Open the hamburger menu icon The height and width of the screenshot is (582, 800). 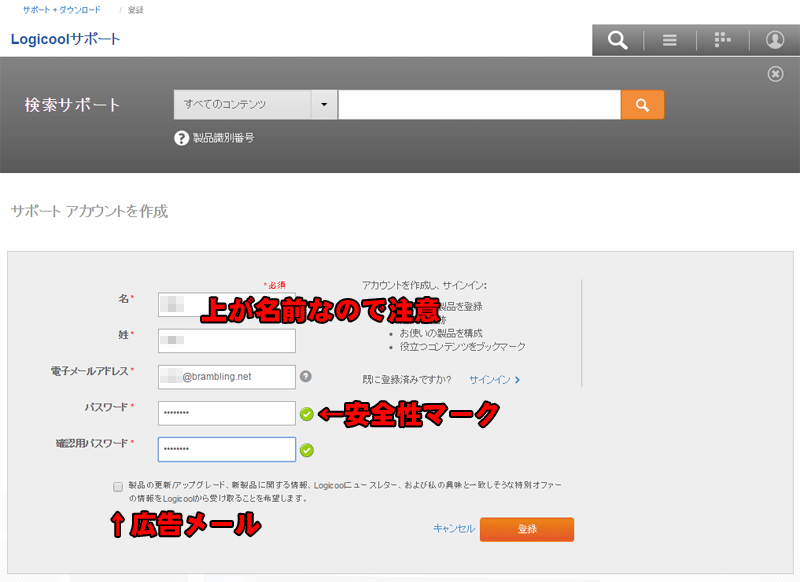point(670,40)
